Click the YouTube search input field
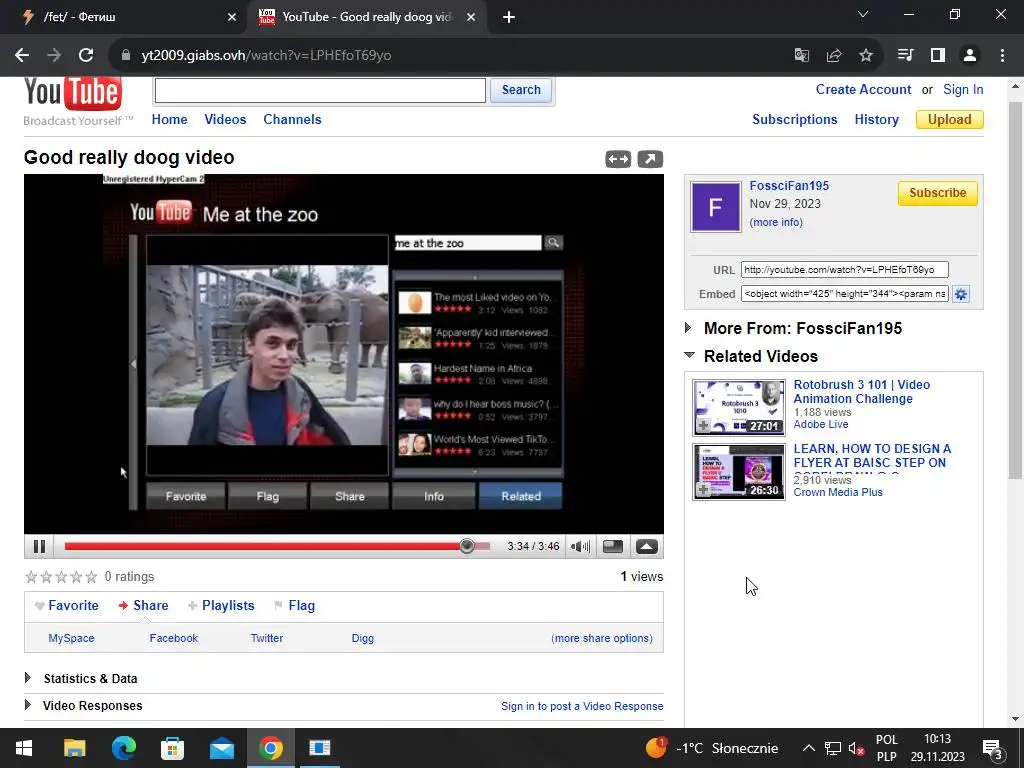Image resolution: width=1024 pixels, height=768 pixels. (320, 90)
